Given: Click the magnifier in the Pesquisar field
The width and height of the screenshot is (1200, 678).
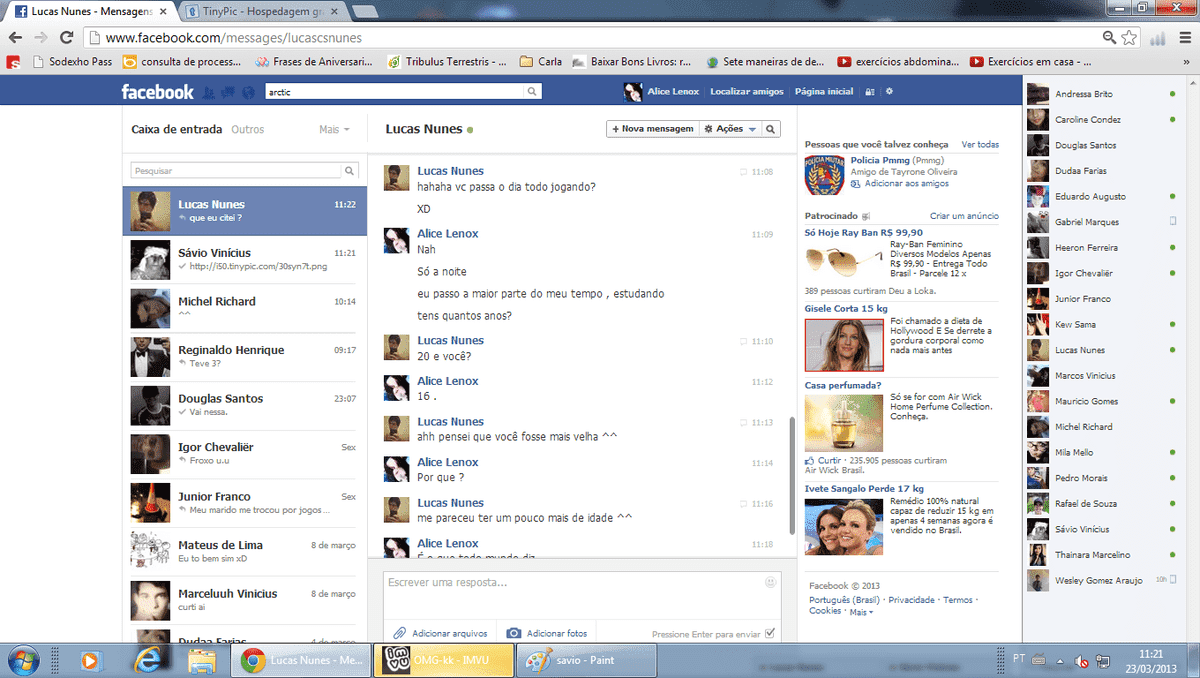Looking at the screenshot, I should (x=349, y=170).
